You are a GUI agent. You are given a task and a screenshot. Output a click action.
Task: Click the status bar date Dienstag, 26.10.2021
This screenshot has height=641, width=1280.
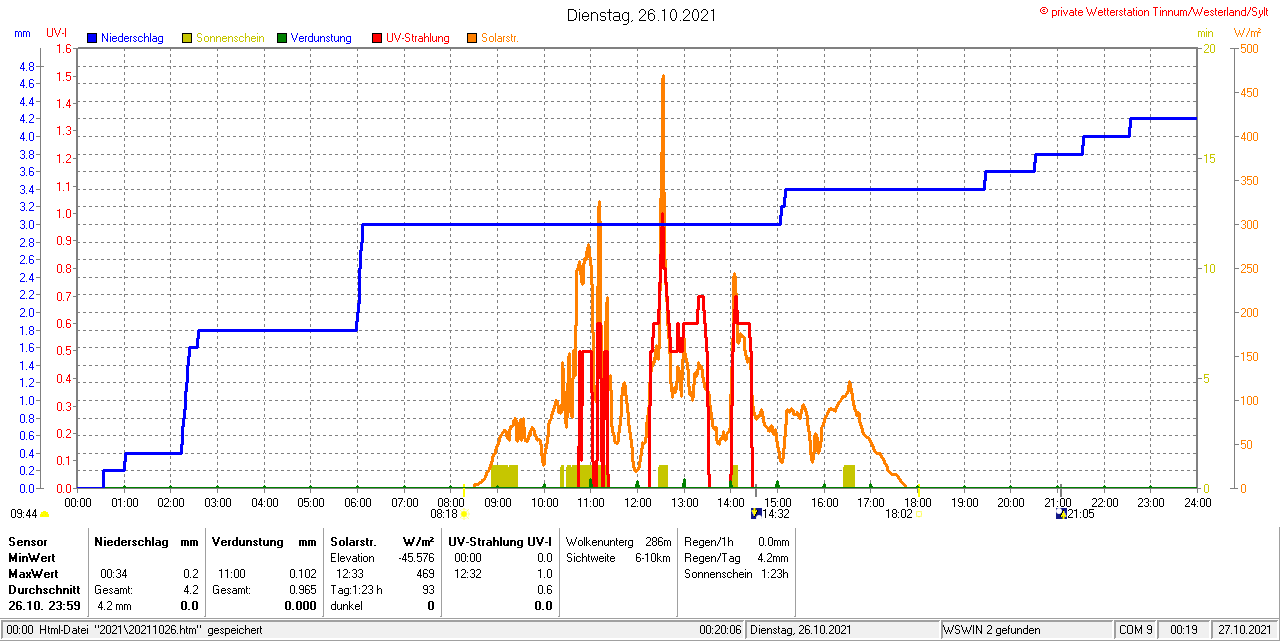click(800, 630)
